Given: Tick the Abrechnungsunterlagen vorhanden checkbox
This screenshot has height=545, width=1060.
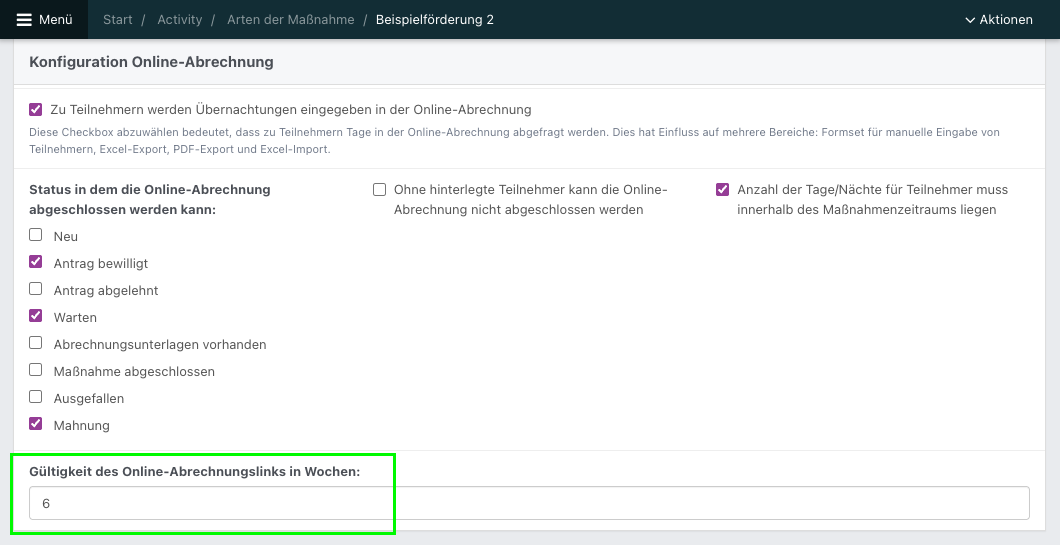Looking at the screenshot, I should coord(36,343).
